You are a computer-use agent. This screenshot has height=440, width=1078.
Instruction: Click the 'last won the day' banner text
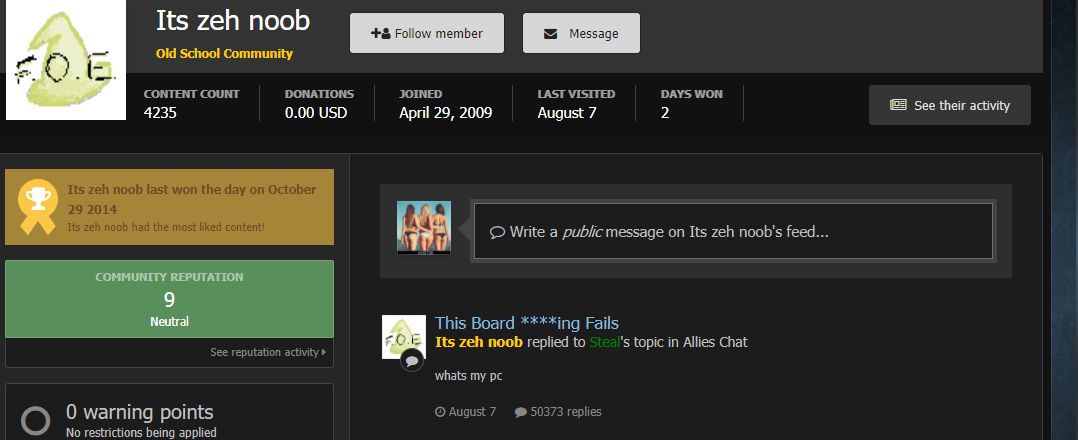(192, 199)
